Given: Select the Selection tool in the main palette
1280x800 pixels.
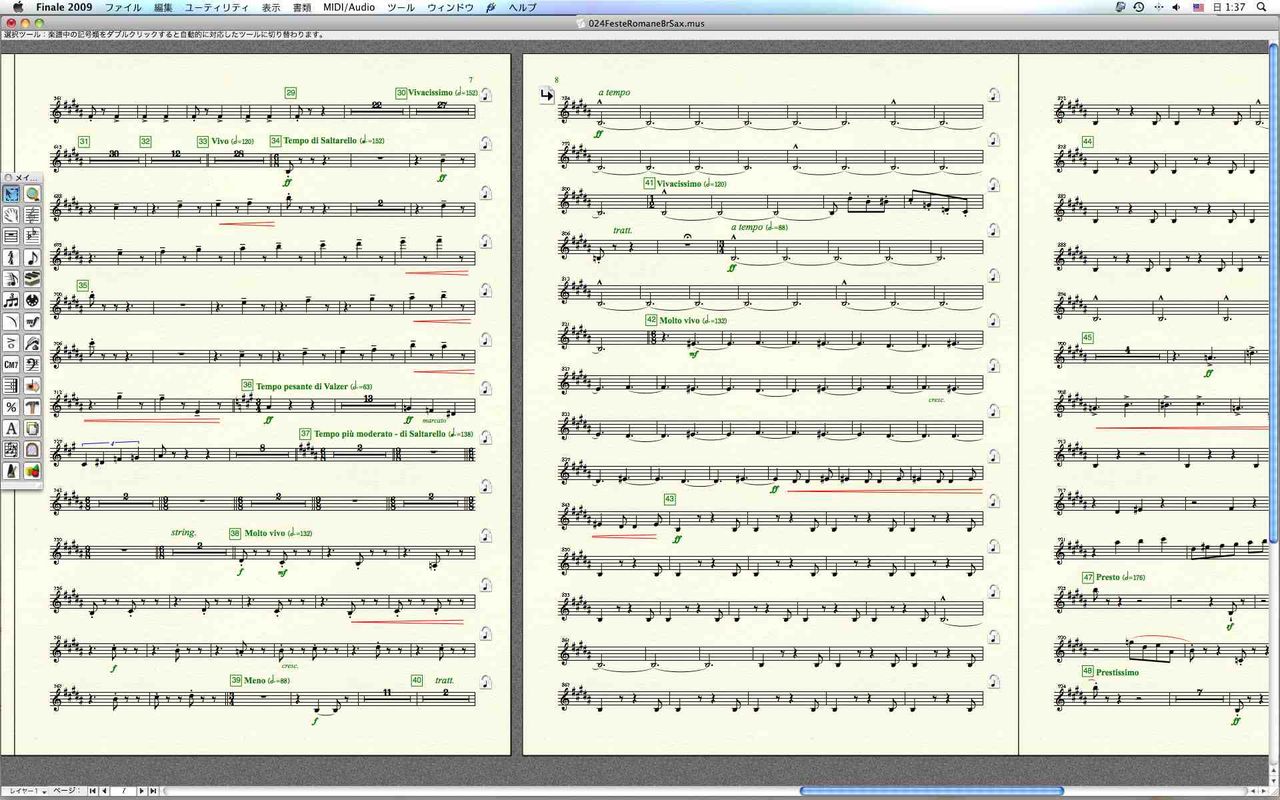Looking at the screenshot, I should click(12, 194).
